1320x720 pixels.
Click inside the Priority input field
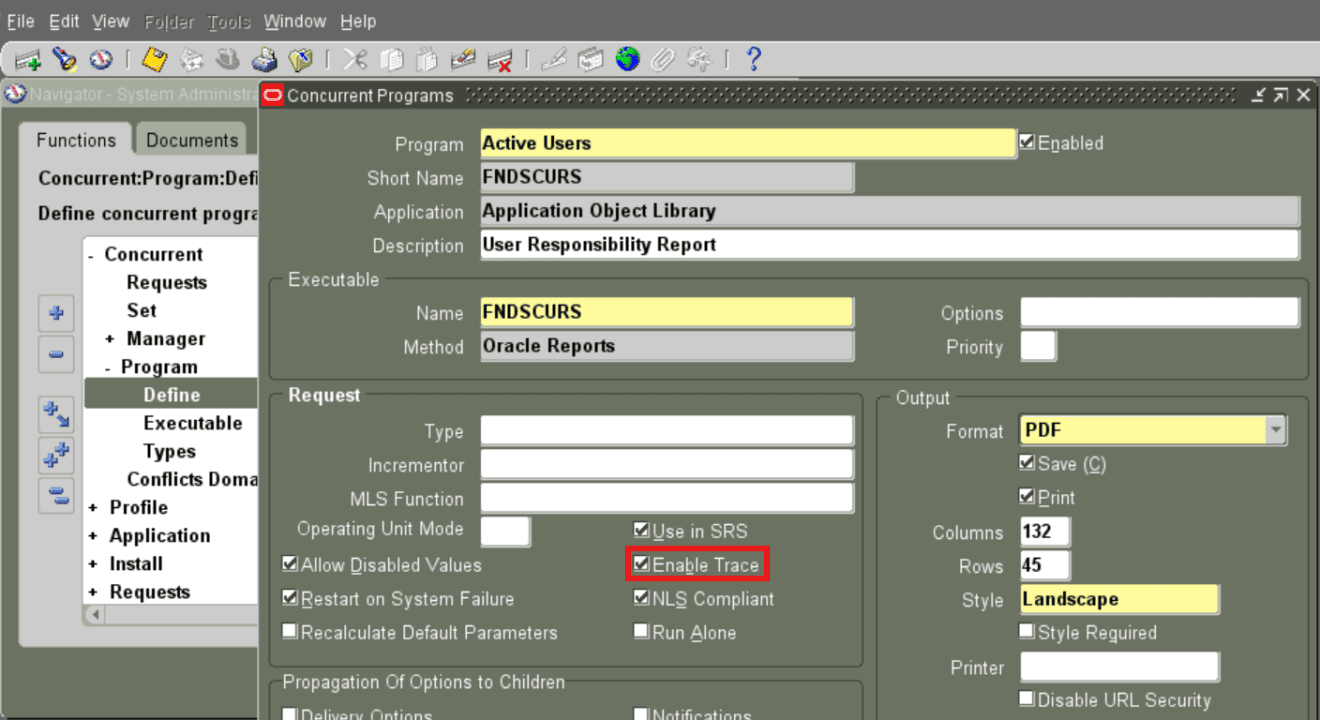[1037, 345]
